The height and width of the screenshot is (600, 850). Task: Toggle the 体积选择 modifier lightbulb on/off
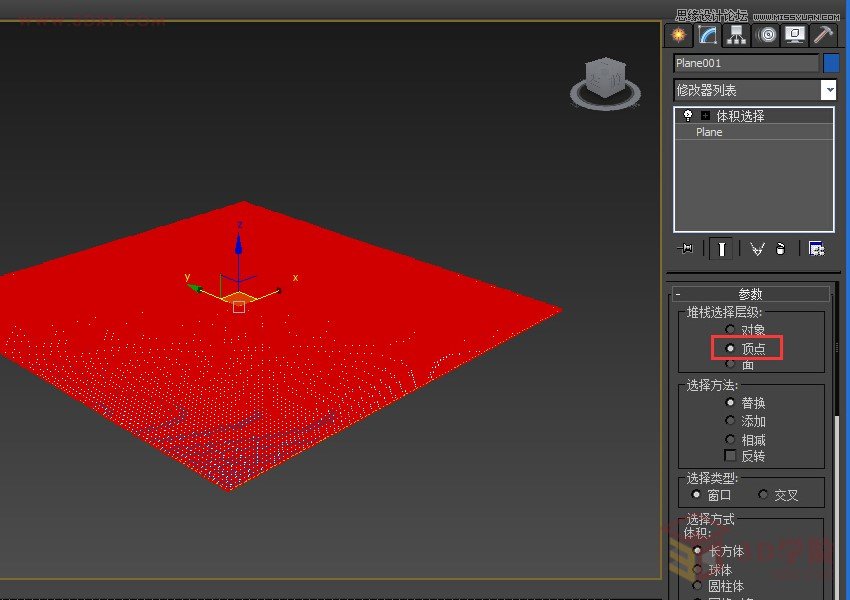pos(687,114)
